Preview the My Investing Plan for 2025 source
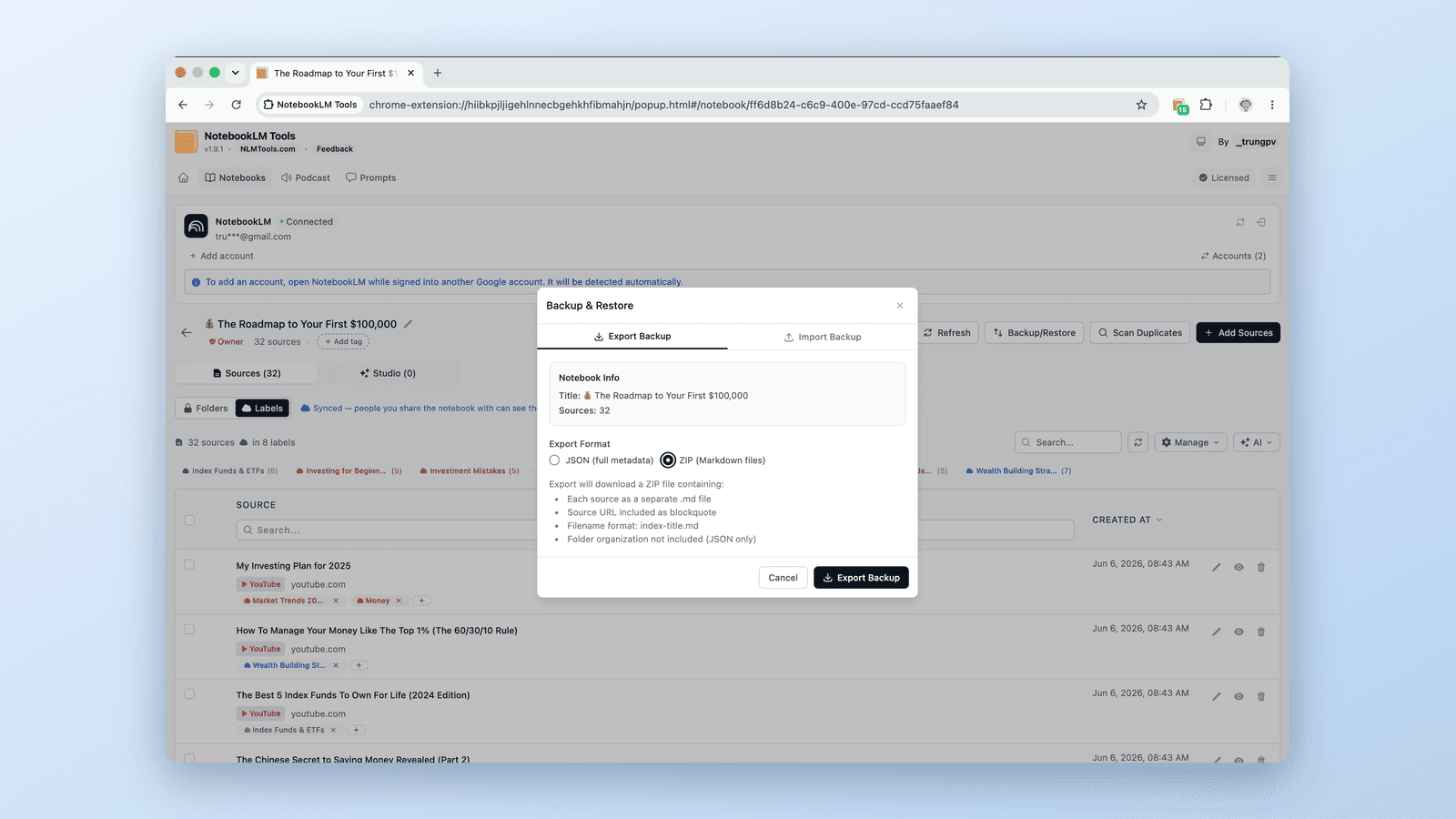 [x=1239, y=568]
